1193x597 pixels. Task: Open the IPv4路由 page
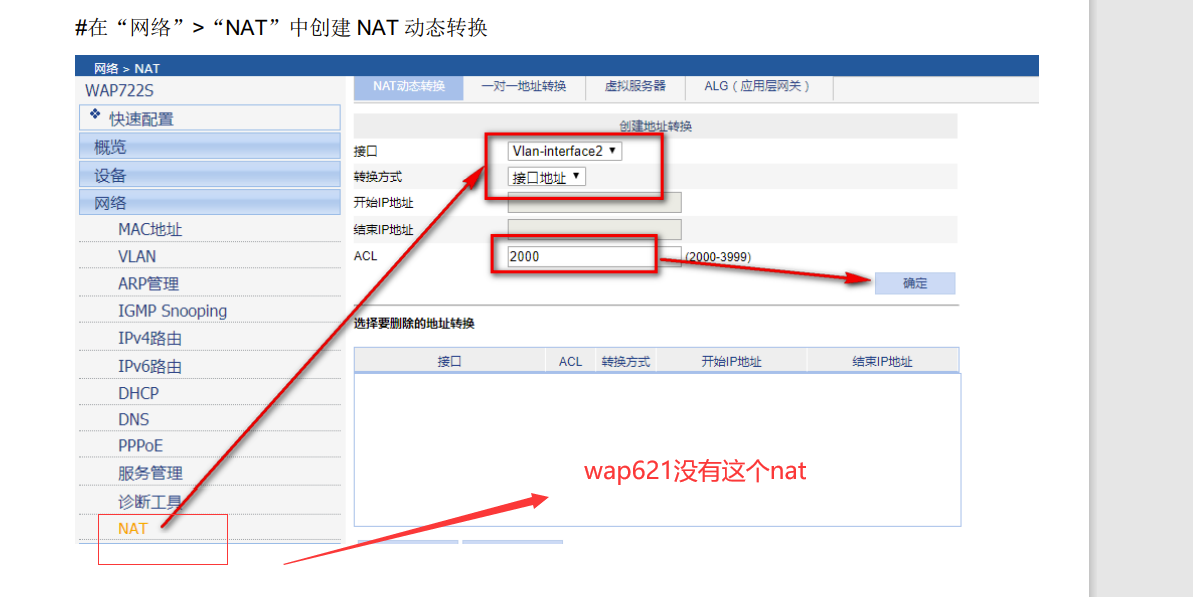[150, 338]
